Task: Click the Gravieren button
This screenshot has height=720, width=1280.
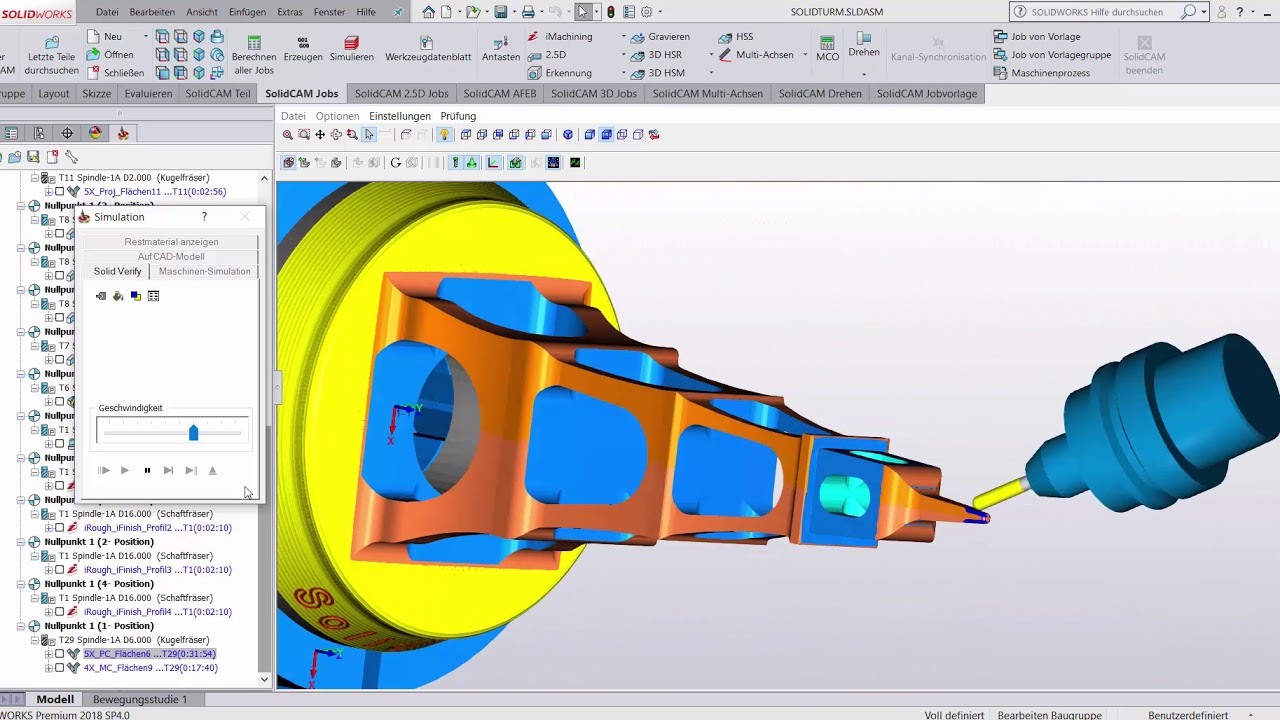Action: pyautogui.click(x=660, y=37)
